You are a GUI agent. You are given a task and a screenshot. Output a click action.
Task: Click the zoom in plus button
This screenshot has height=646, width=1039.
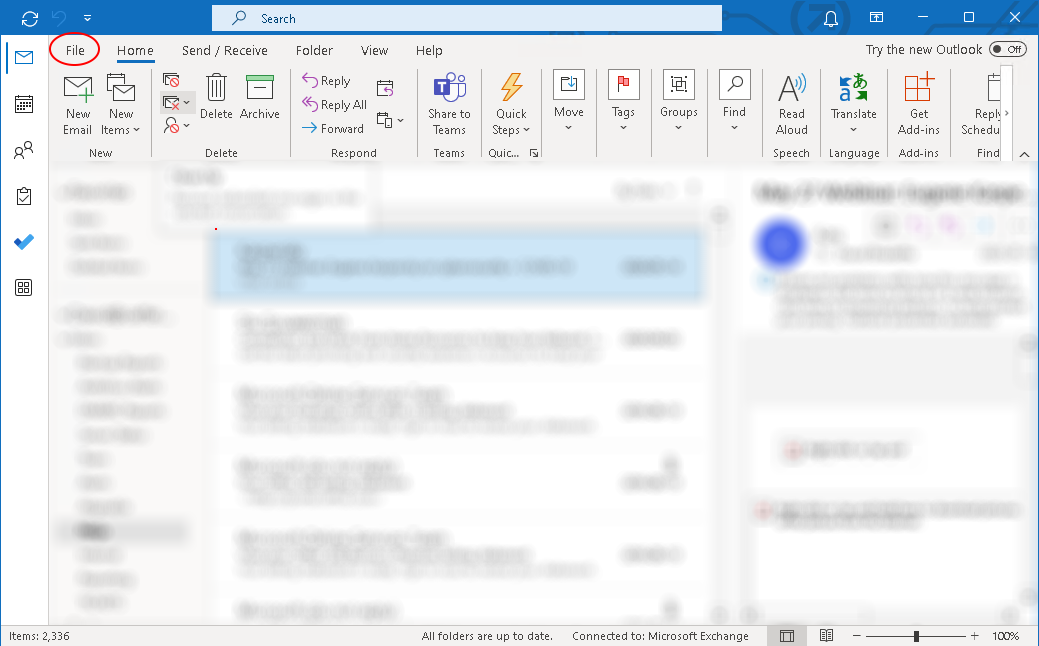pyautogui.click(x=974, y=636)
